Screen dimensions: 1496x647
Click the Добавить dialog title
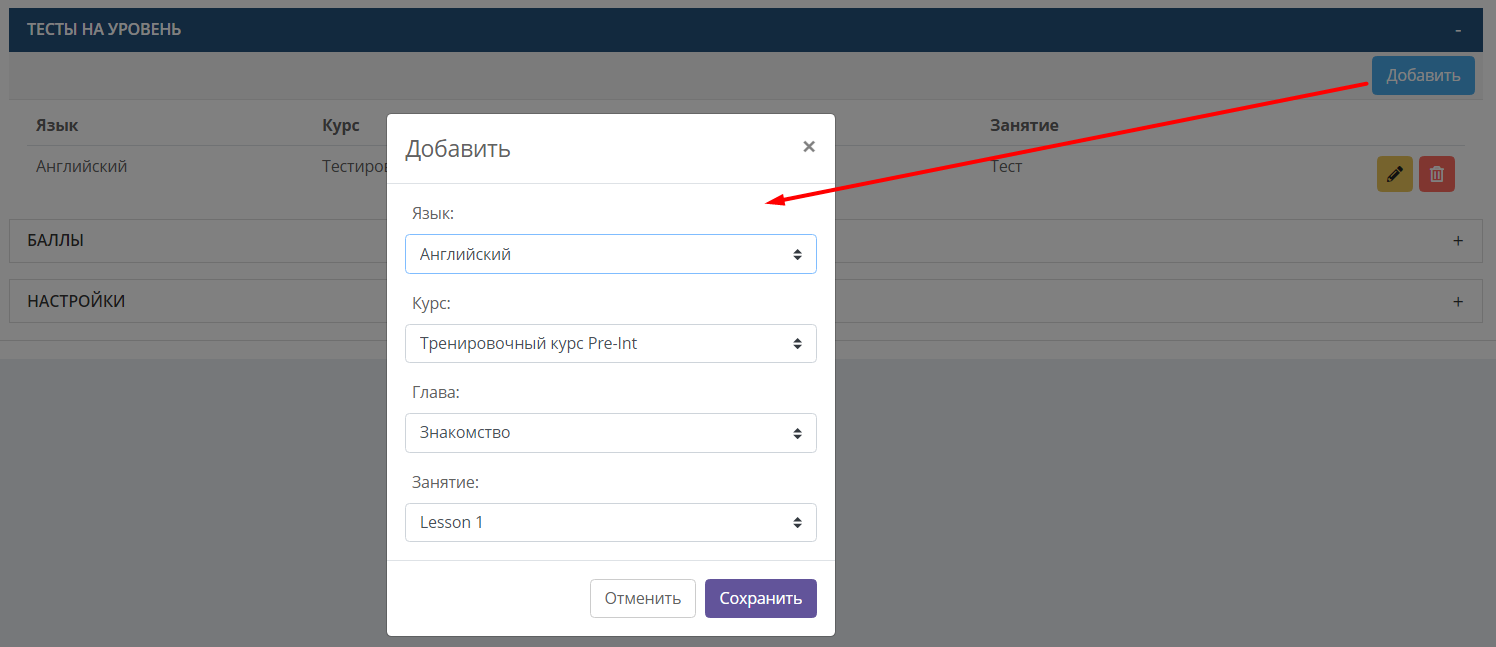[458, 149]
